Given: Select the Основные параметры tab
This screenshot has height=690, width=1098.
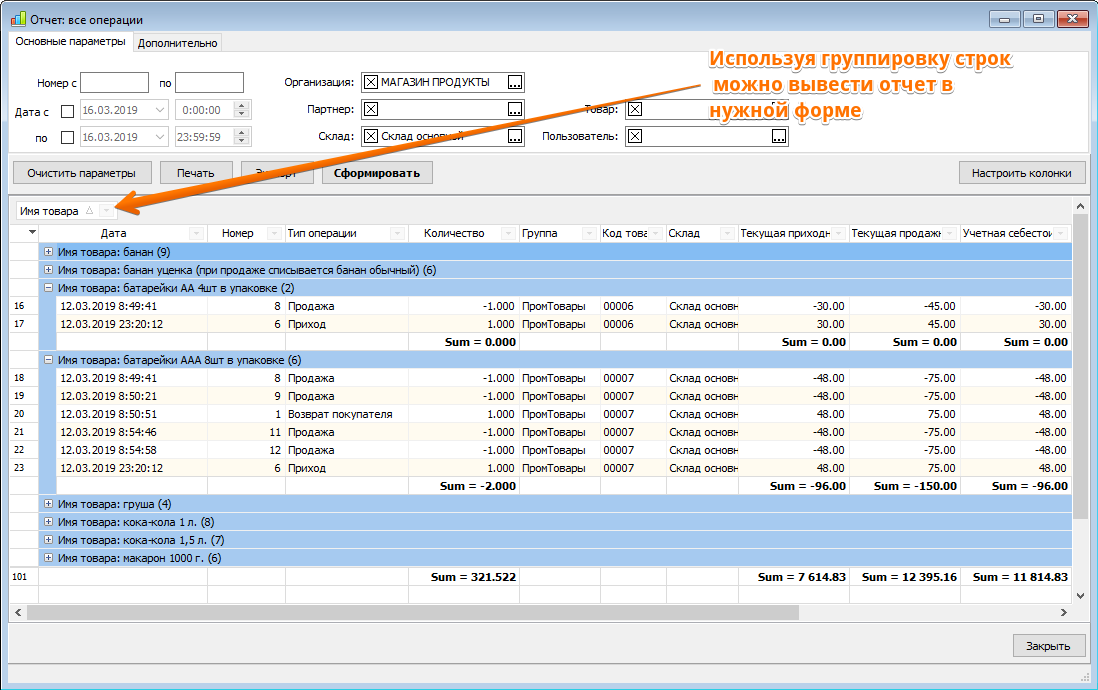Looking at the screenshot, I should (x=70, y=41).
